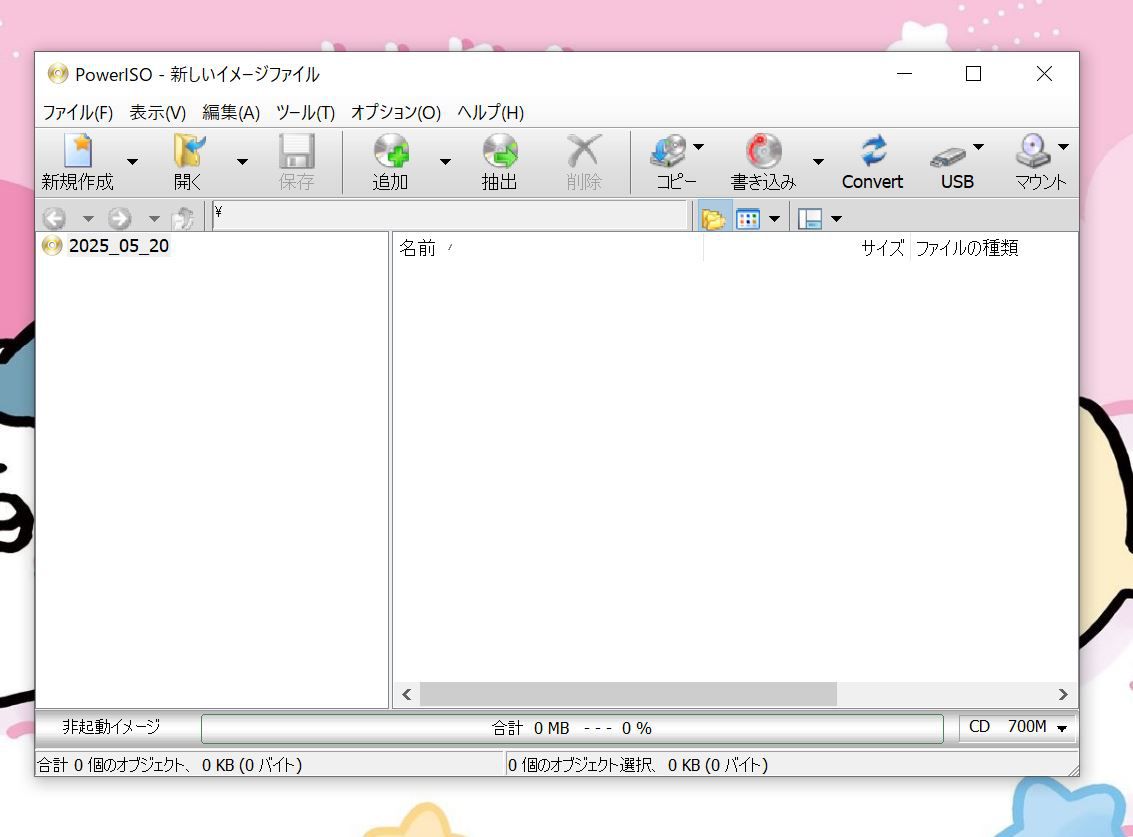The width and height of the screenshot is (1133, 837).
Task: Minimize the PowerISO window
Action: click(904, 74)
